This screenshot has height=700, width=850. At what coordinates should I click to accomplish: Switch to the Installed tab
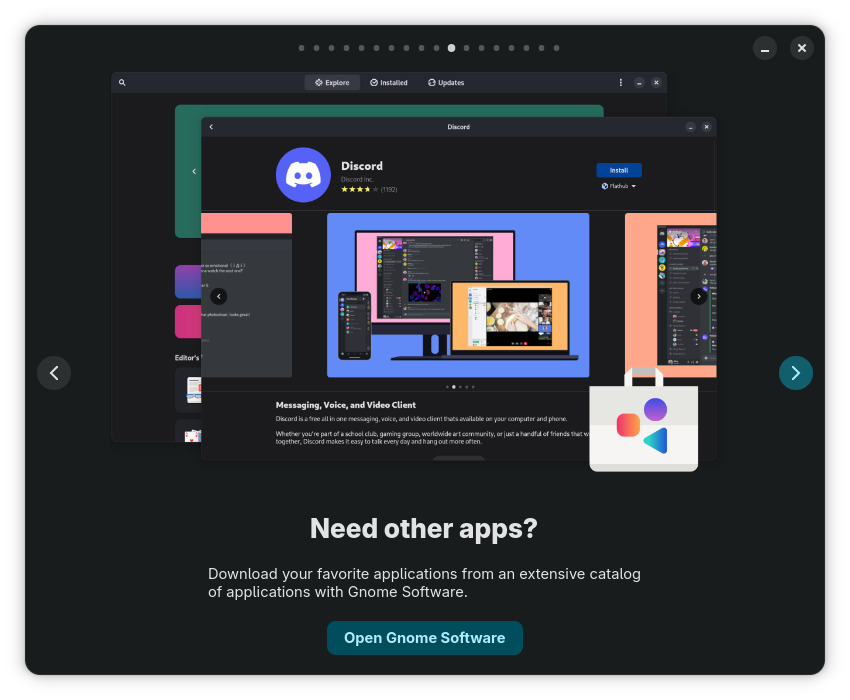point(389,83)
